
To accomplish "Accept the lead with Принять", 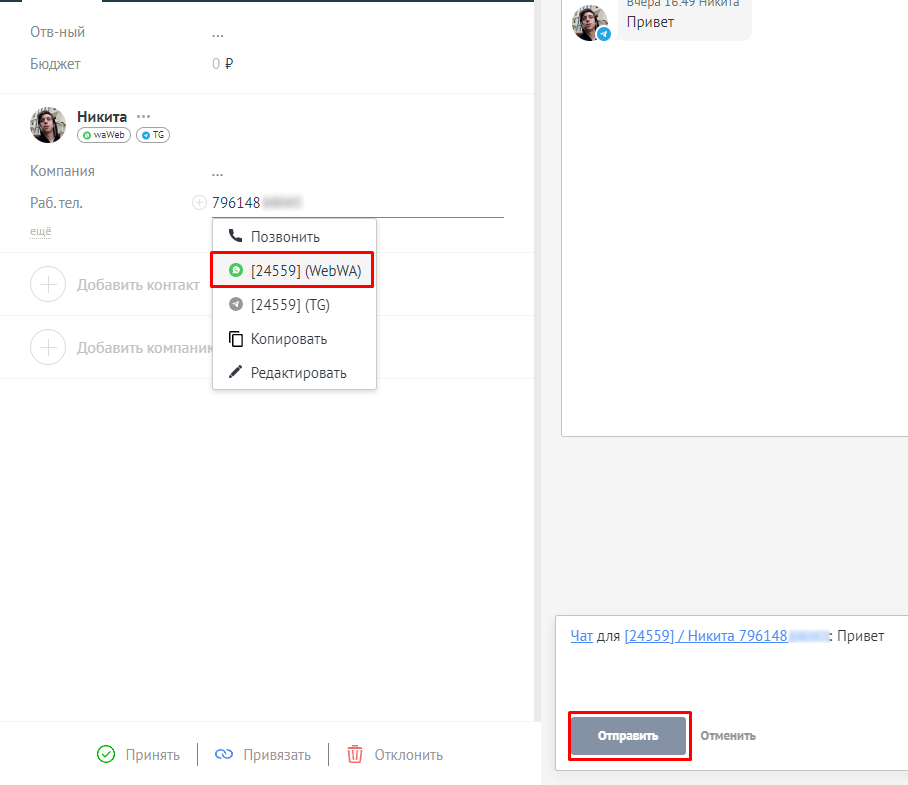I will [139, 755].
